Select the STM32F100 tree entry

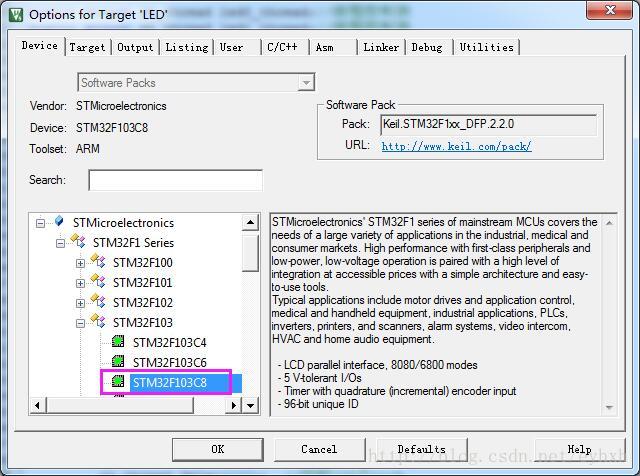[x=143, y=262]
